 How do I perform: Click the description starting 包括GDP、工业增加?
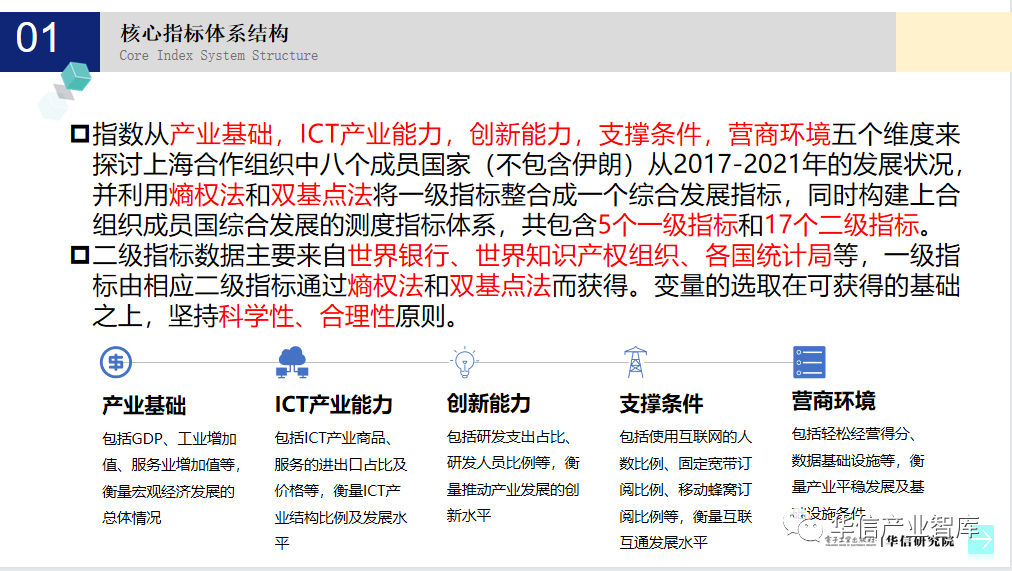pyautogui.click(x=171, y=478)
